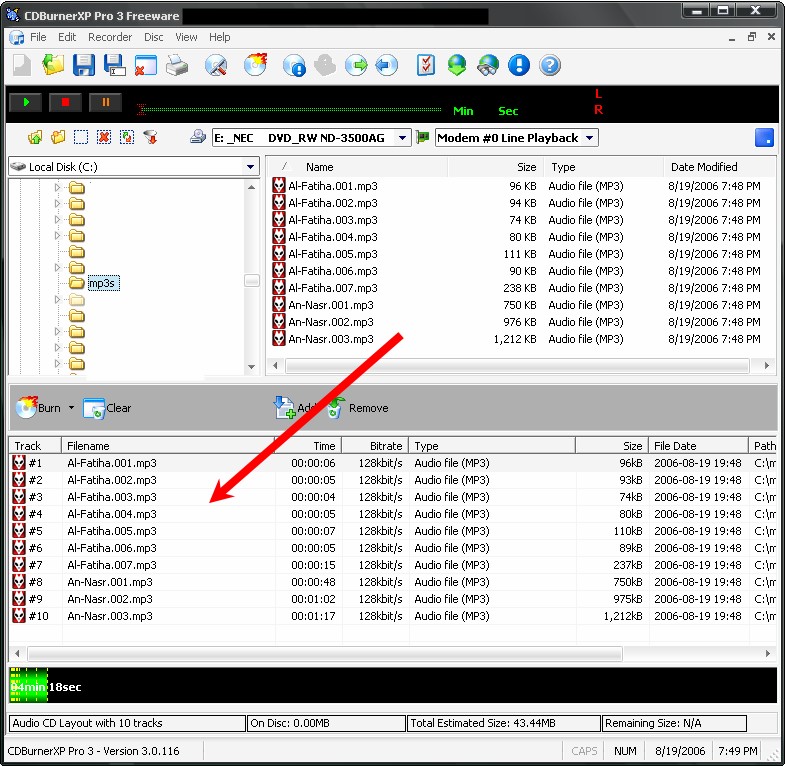Image resolution: width=785 pixels, height=766 pixels.
Task: Click the audio playback progress bar
Action: coord(289,110)
